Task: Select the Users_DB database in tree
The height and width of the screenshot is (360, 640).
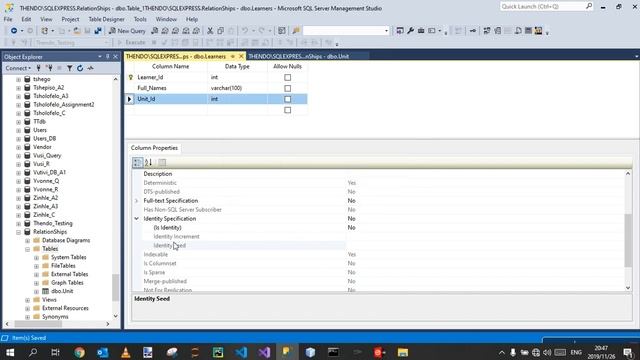Action: coord(44,138)
